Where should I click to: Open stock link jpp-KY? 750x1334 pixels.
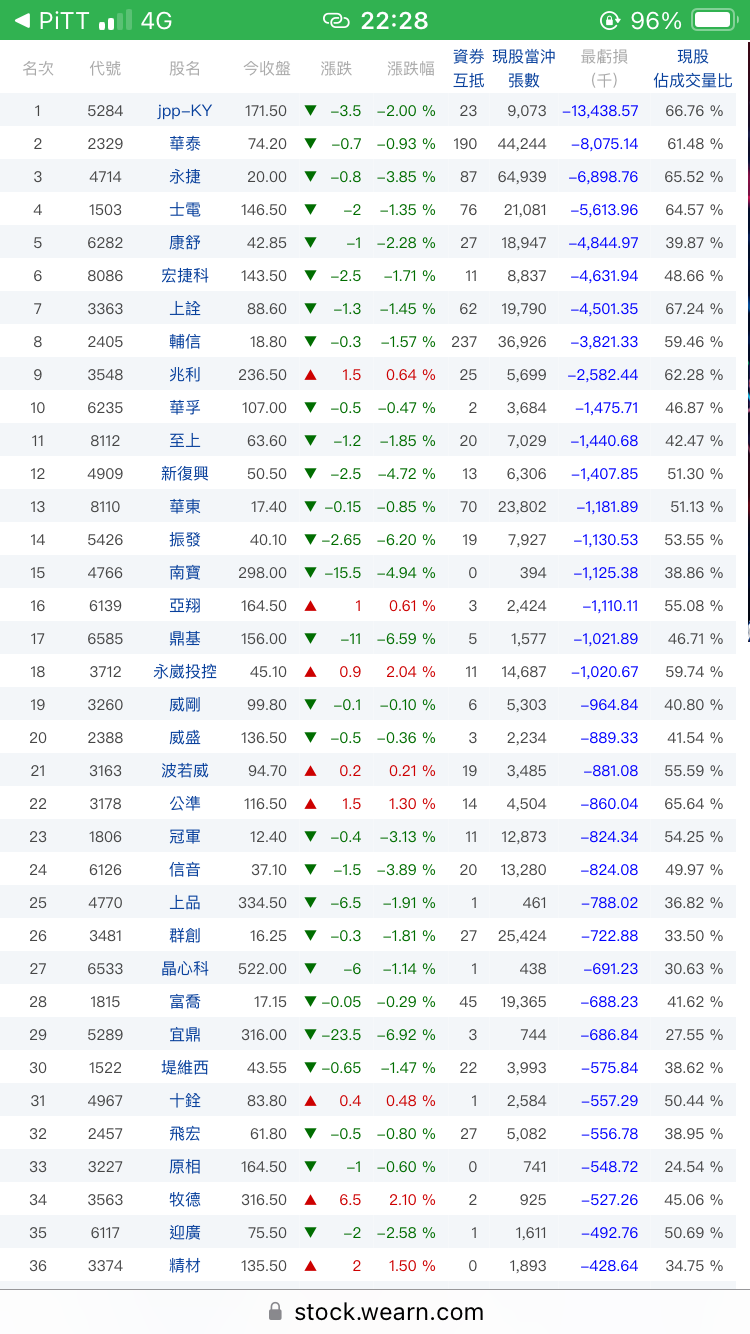click(x=185, y=111)
